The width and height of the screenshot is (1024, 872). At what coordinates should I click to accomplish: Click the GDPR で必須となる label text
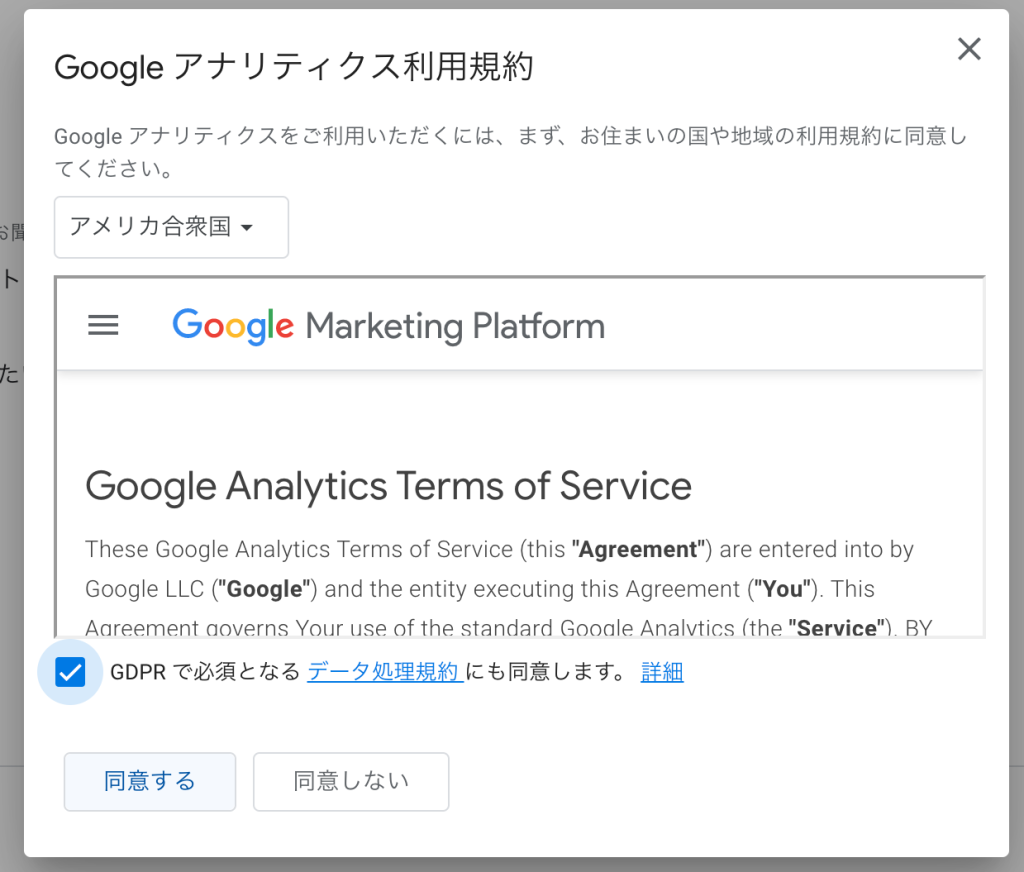point(205,671)
